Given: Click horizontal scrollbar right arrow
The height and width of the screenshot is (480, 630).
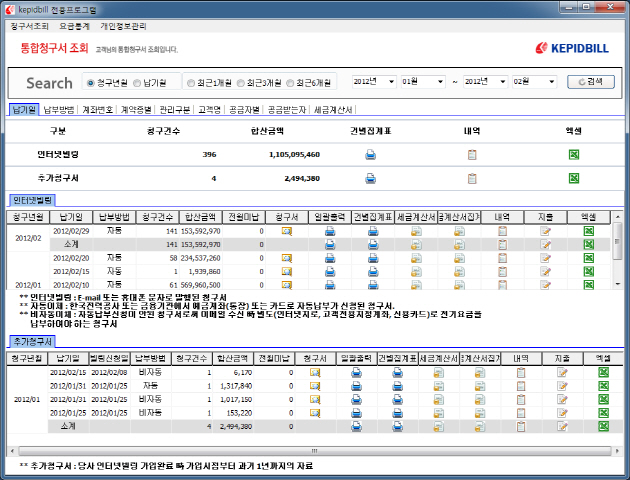Looking at the screenshot, I should 617,451.
